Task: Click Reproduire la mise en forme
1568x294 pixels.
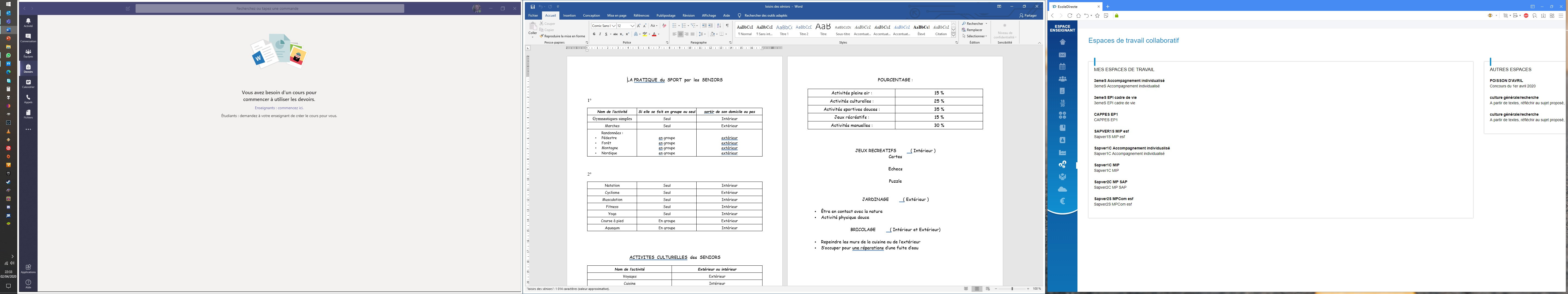Action: (562, 36)
